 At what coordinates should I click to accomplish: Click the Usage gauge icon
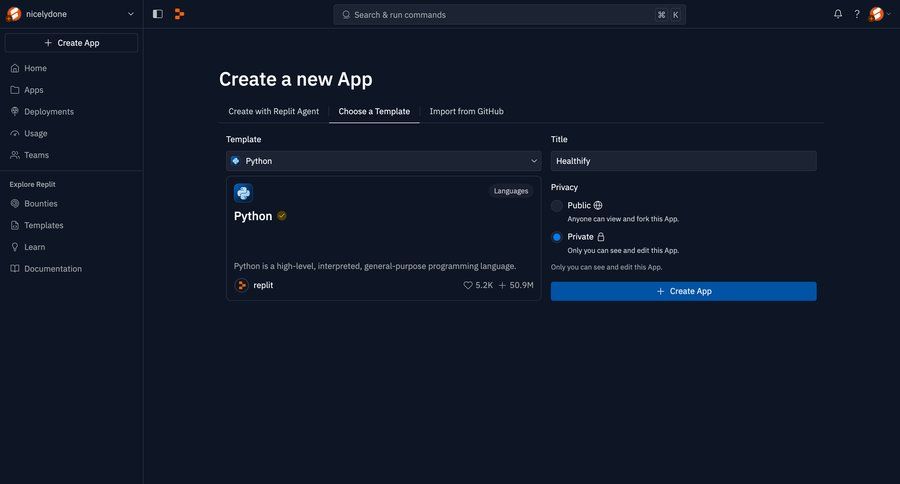(15, 133)
